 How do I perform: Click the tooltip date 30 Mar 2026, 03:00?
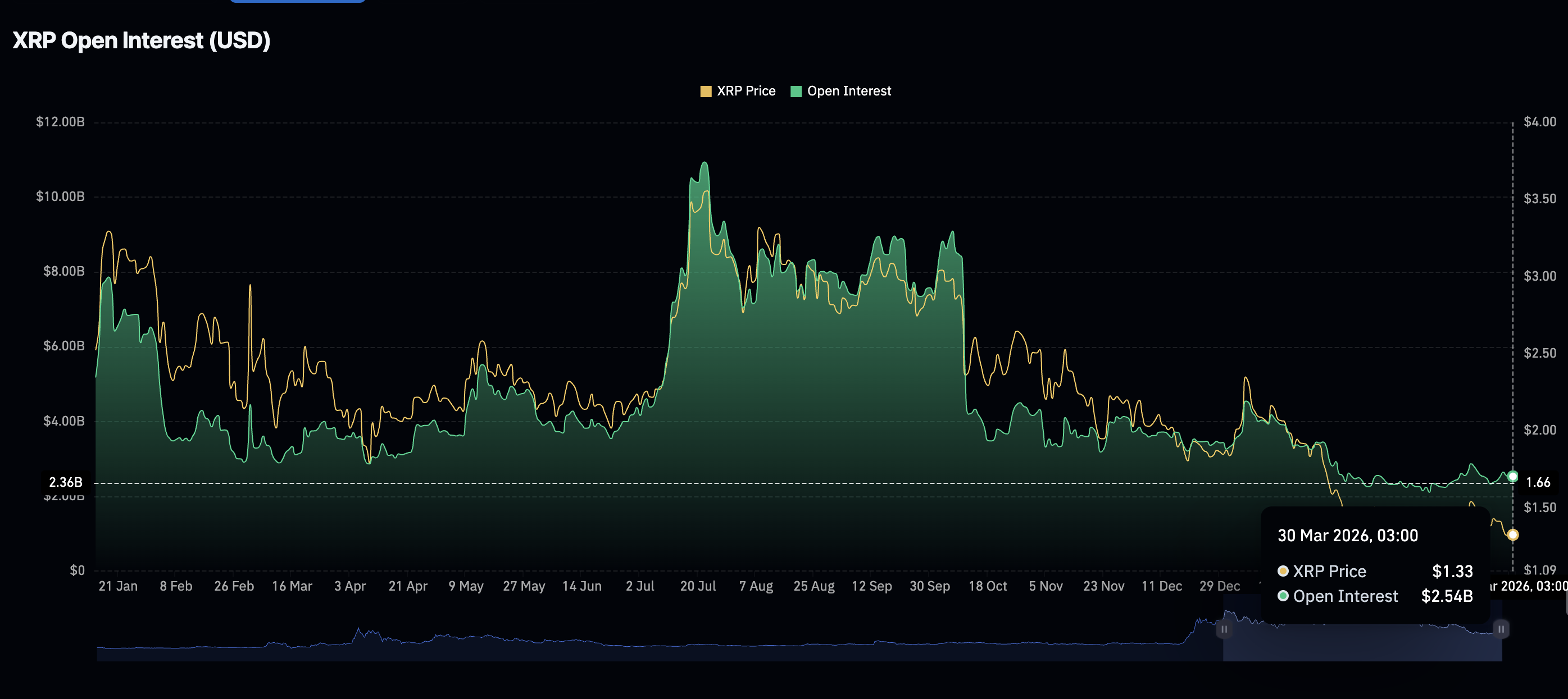point(1347,536)
